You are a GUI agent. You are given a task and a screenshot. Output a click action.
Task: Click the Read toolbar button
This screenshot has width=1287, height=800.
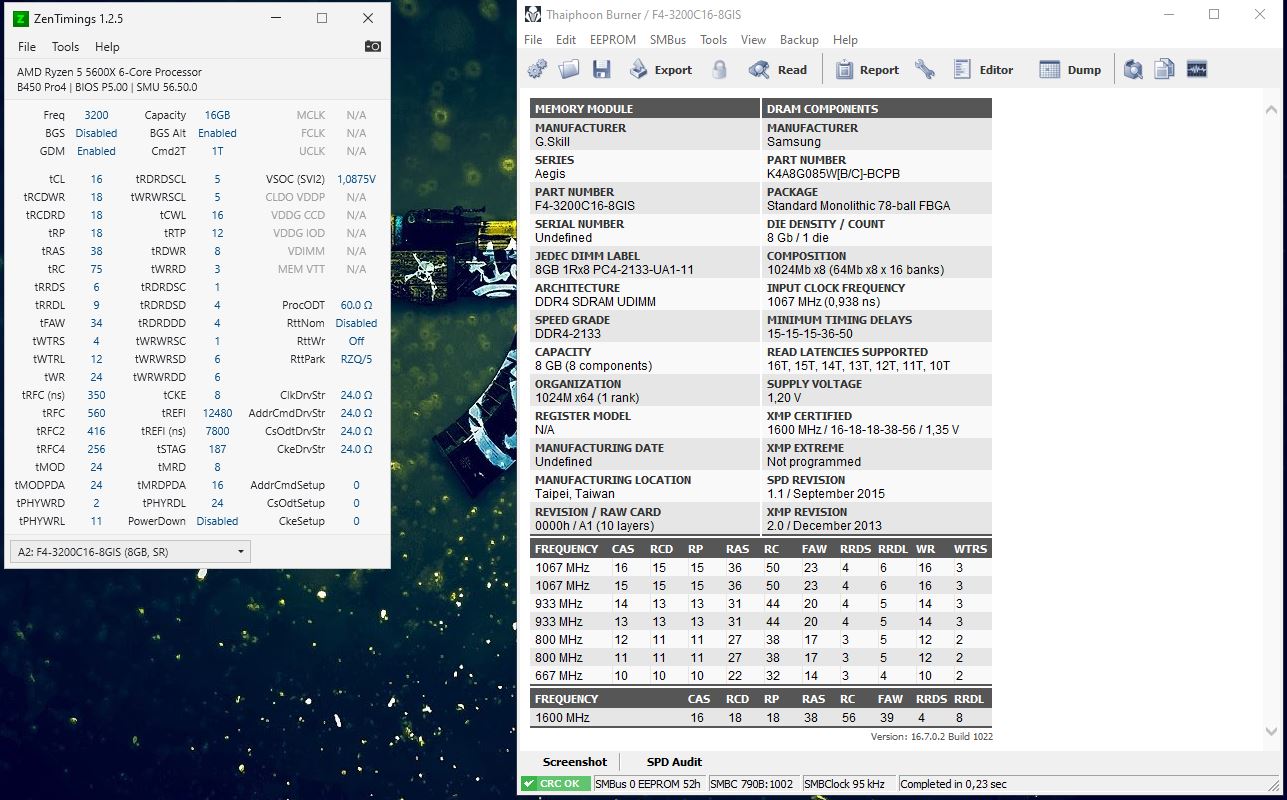(x=778, y=70)
